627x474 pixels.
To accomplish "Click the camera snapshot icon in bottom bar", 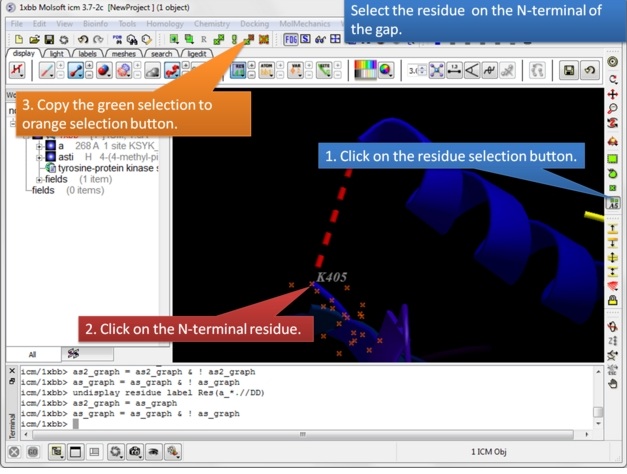I will click(135, 453).
